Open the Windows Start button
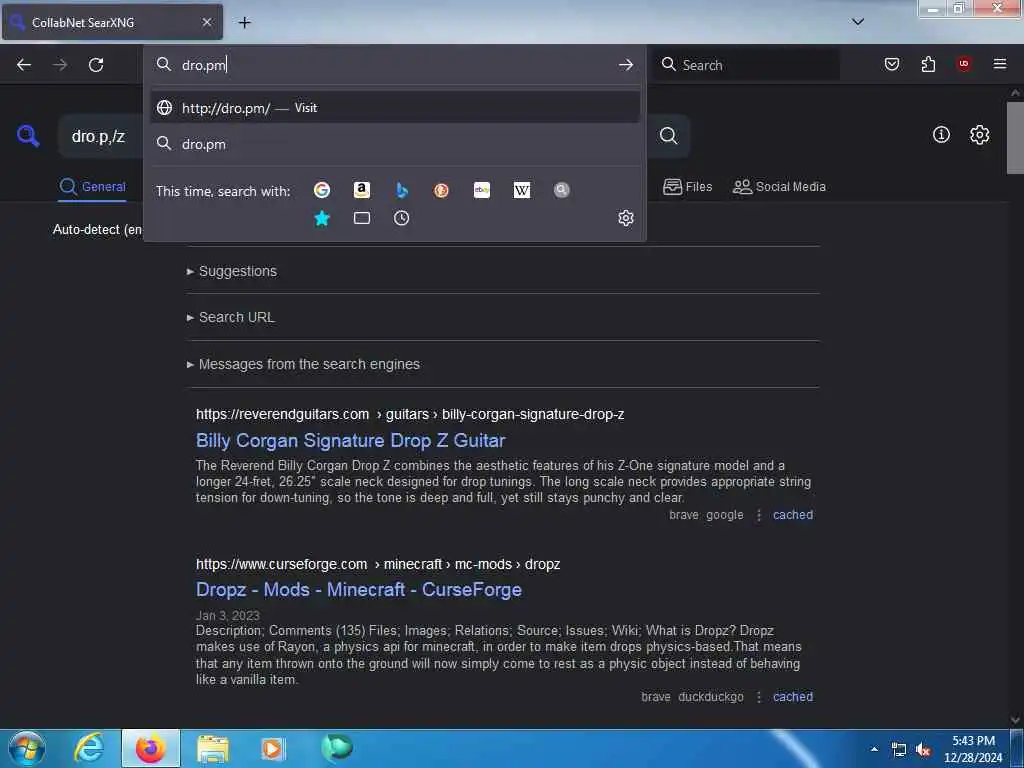The image size is (1024, 768). (x=27, y=748)
